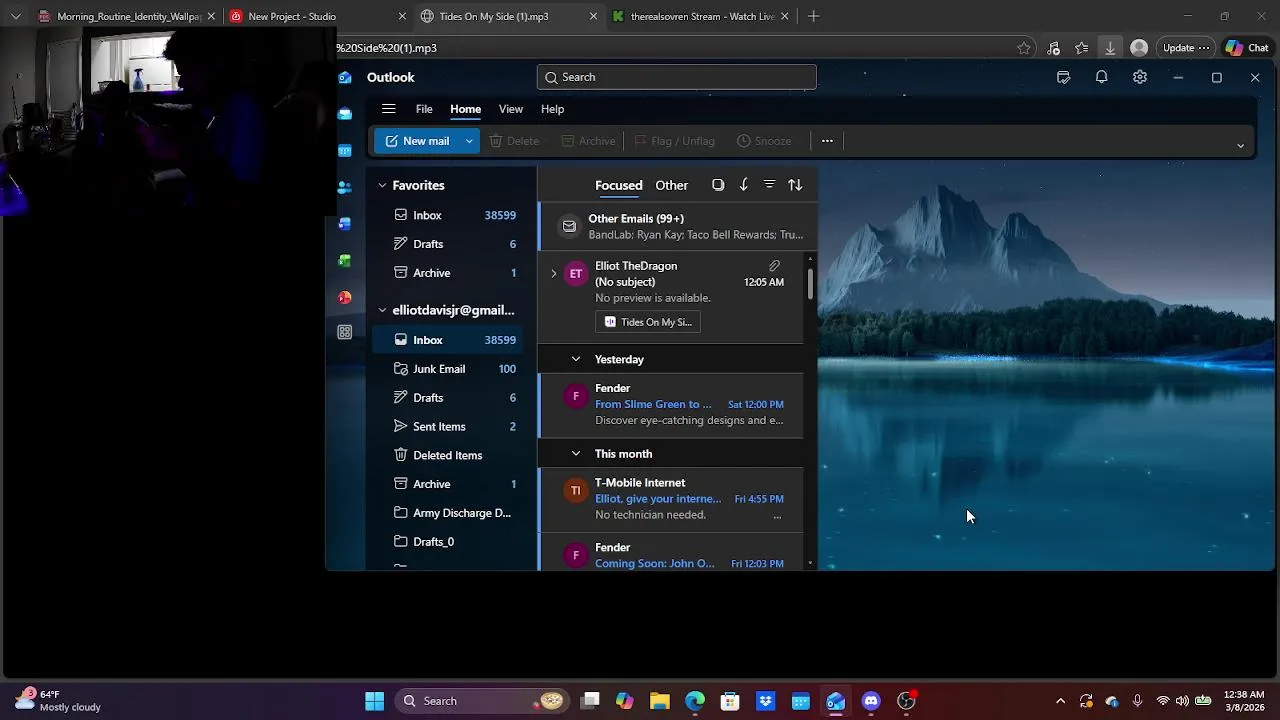Viewport: 1280px width, 720px height.
Task: Open Windows Start menu
Action: click(x=374, y=701)
